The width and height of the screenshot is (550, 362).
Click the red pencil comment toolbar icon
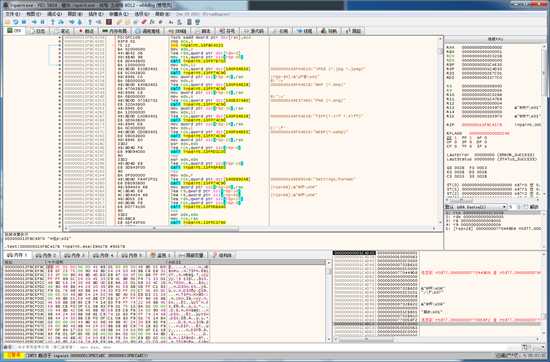coord(144,22)
